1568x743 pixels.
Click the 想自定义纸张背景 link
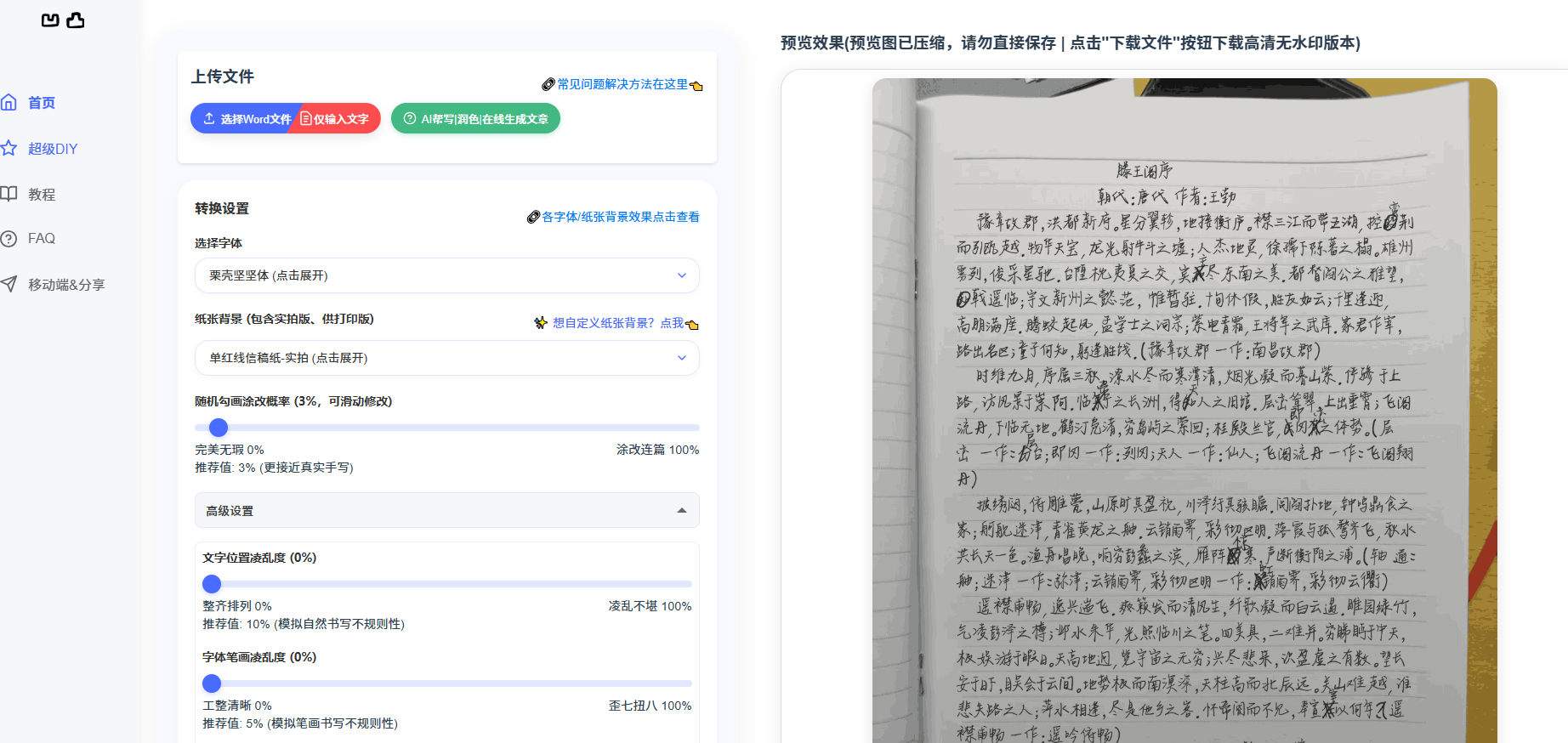(617, 323)
